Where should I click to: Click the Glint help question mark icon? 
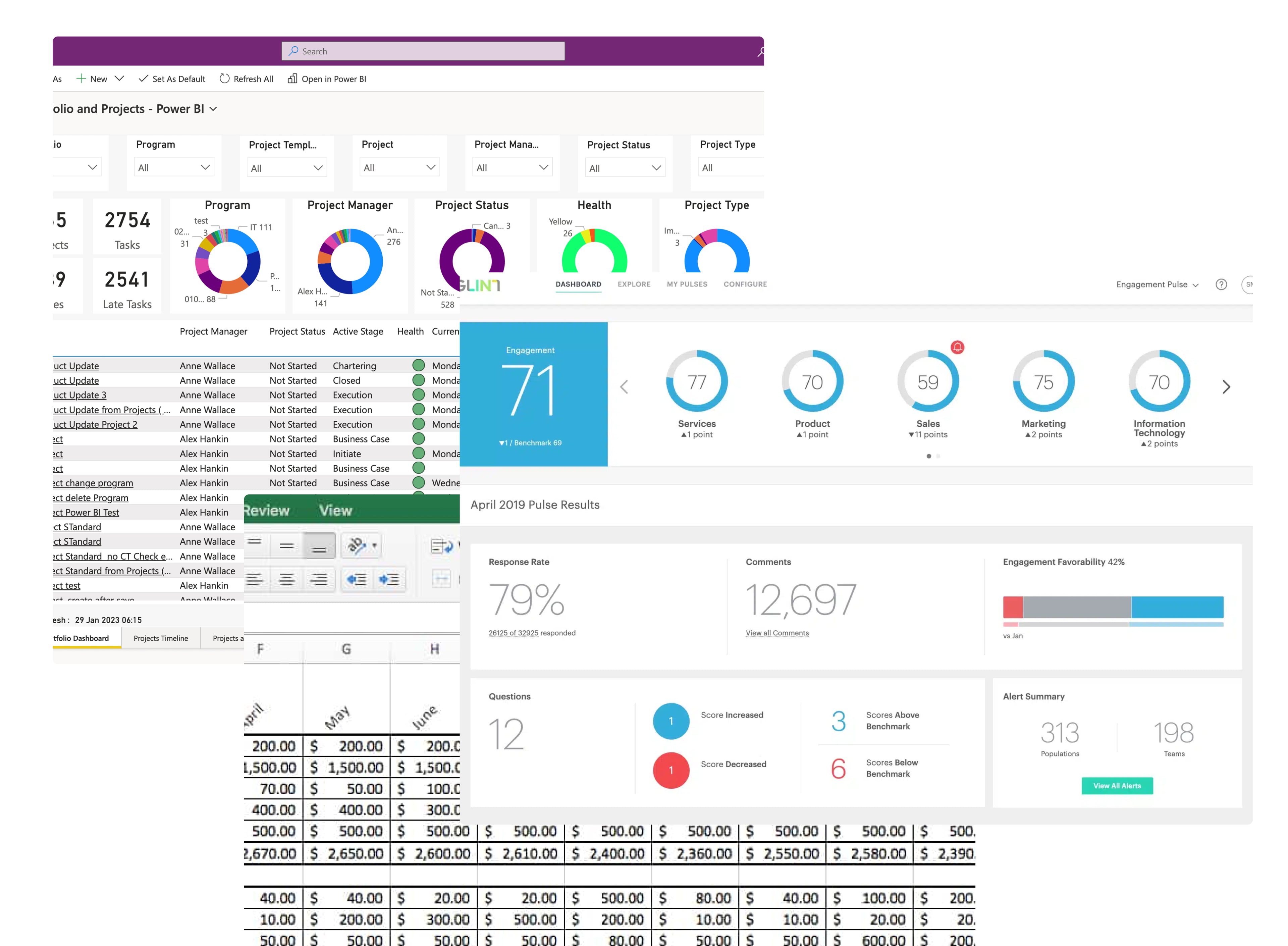(1221, 284)
